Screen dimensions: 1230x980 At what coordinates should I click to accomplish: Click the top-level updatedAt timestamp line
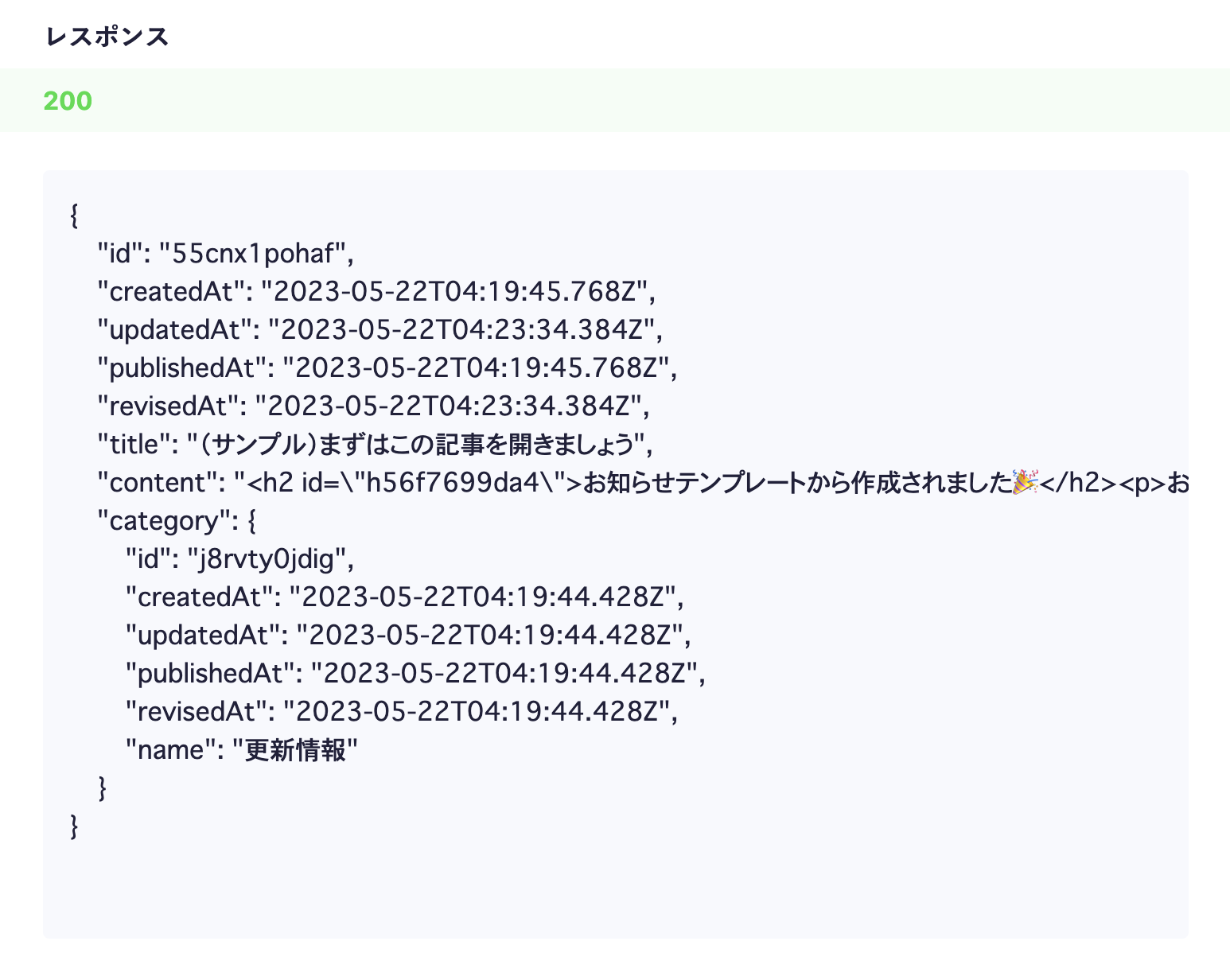pos(380,330)
